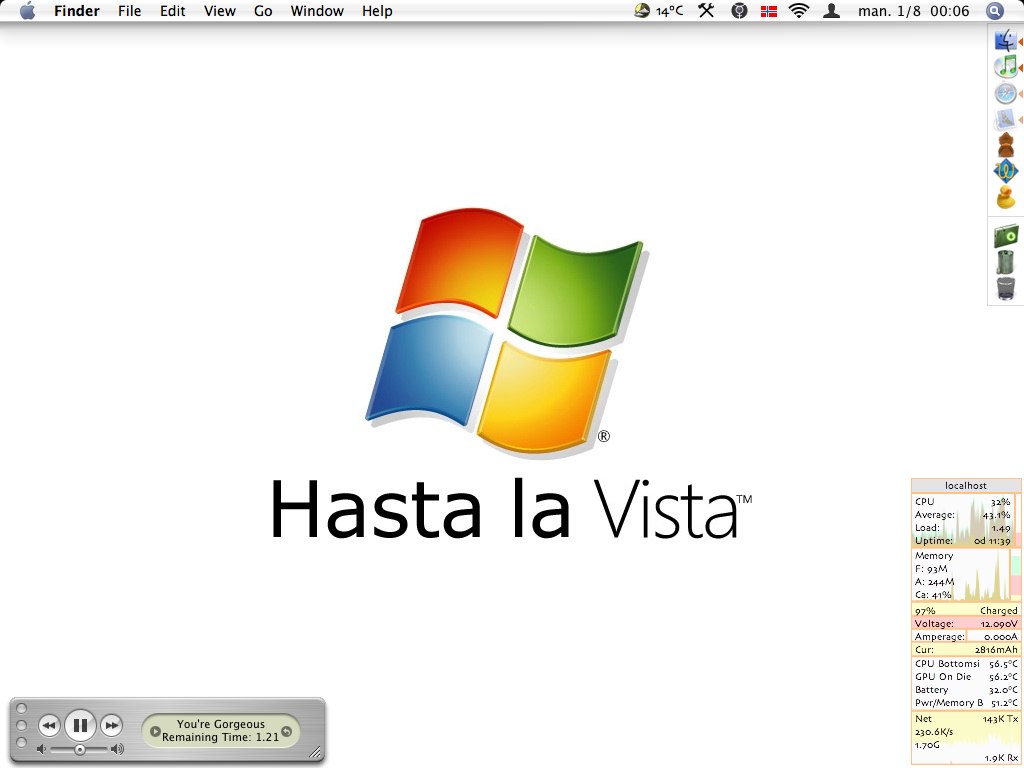The width and height of the screenshot is (1024, 768).
Task: Open the Norwegian flag input menu
Action: pos(769,11)
